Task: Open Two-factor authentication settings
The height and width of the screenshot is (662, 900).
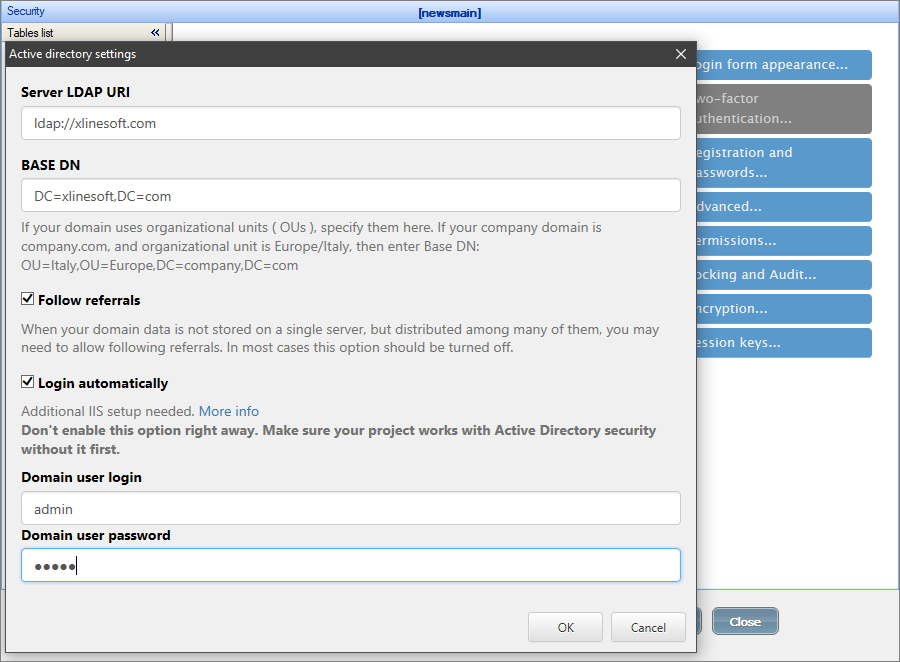Action: click(x=800, y=108)
